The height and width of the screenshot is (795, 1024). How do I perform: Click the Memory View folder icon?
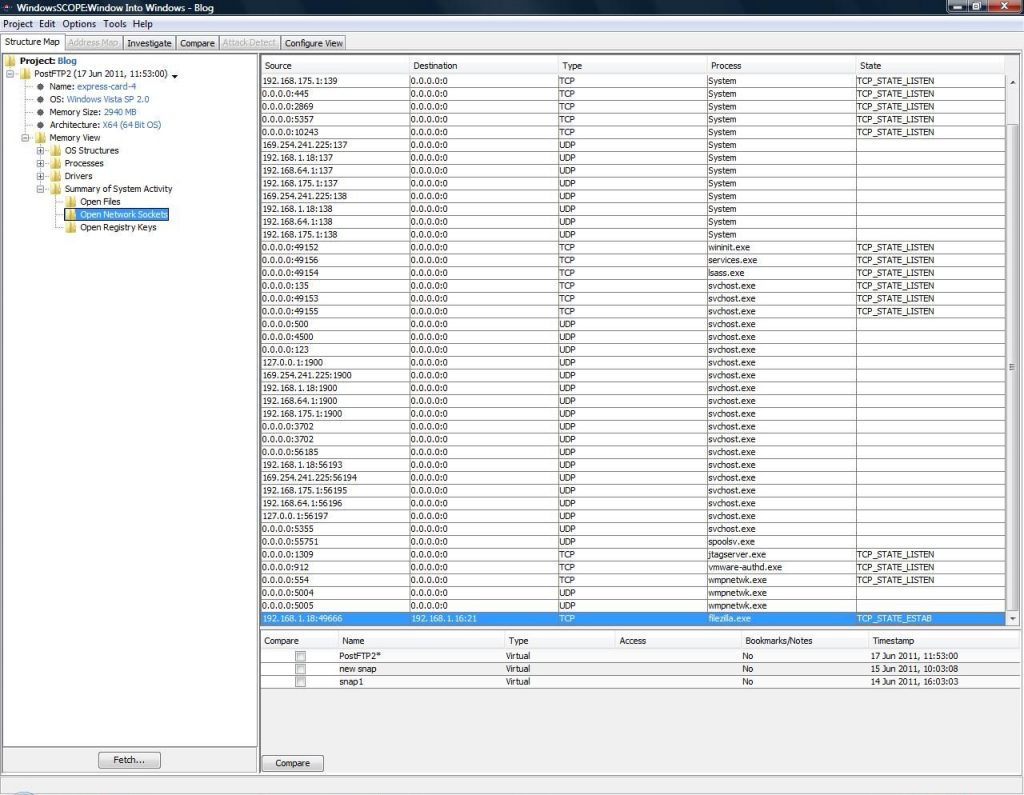click(40, 138)
